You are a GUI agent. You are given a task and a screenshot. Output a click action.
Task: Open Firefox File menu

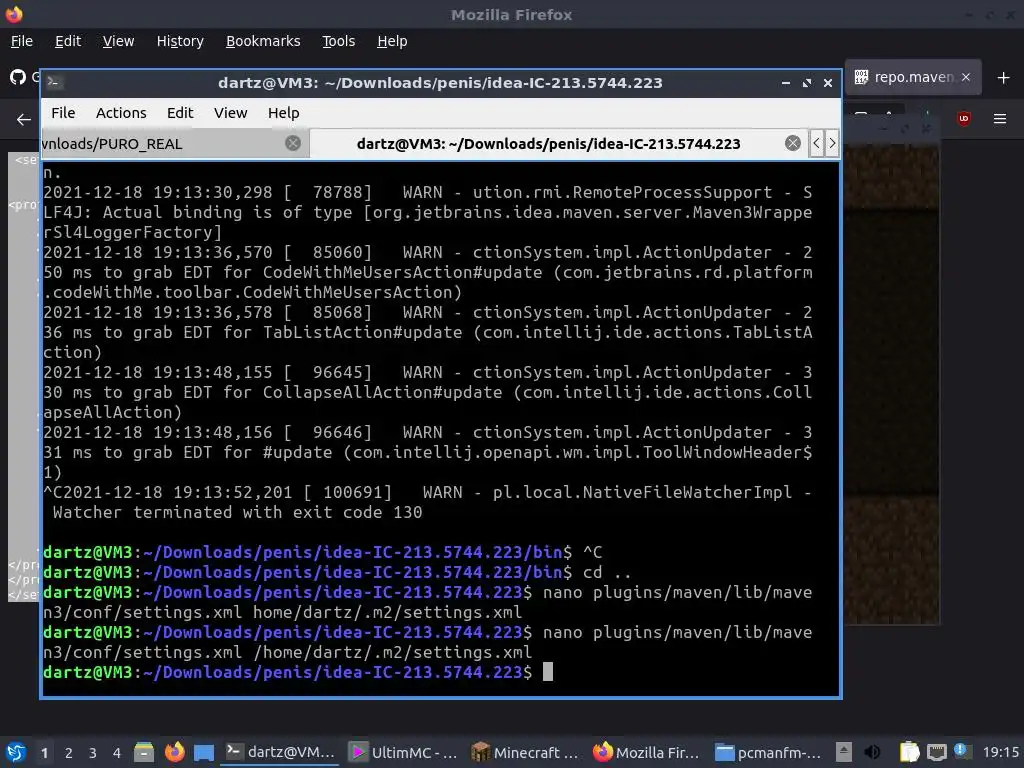coord(22,41)
